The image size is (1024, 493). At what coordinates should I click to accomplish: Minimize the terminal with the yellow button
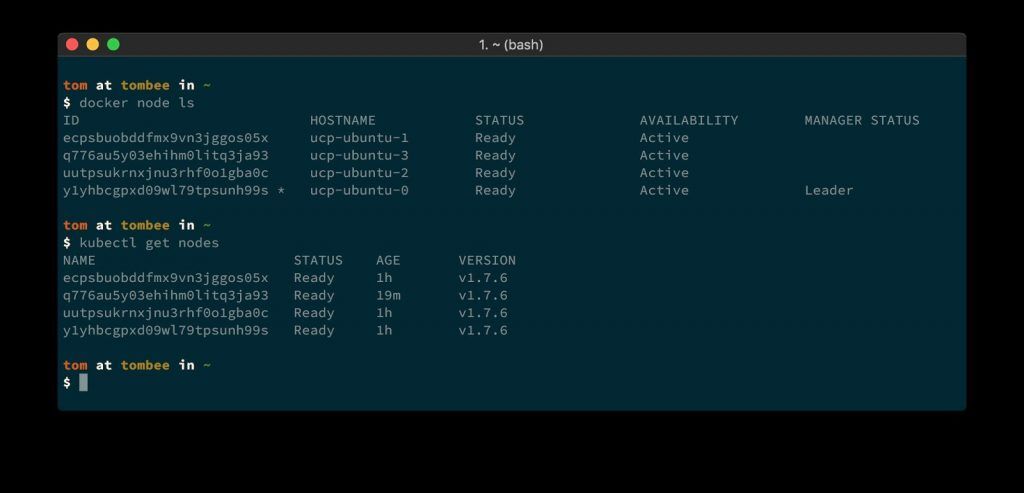click(x=93, y=44)
